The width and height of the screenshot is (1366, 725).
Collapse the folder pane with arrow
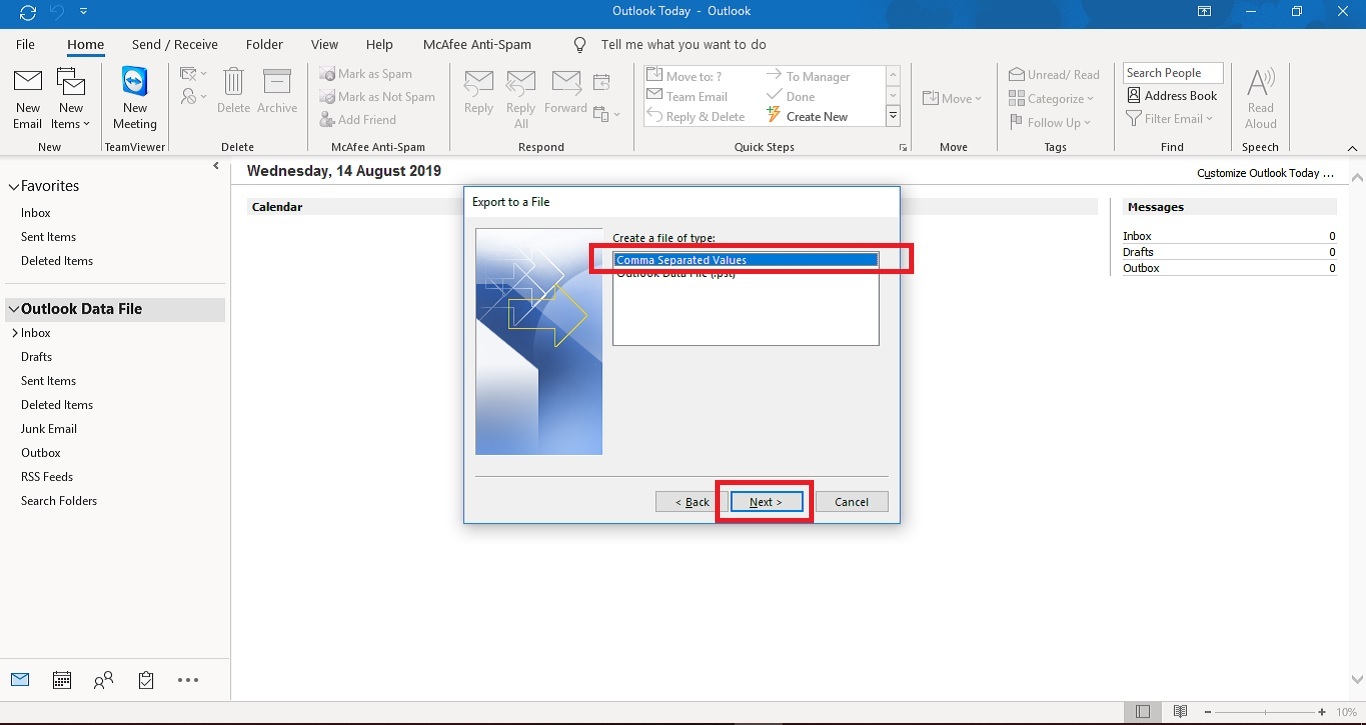pos(216,166)
